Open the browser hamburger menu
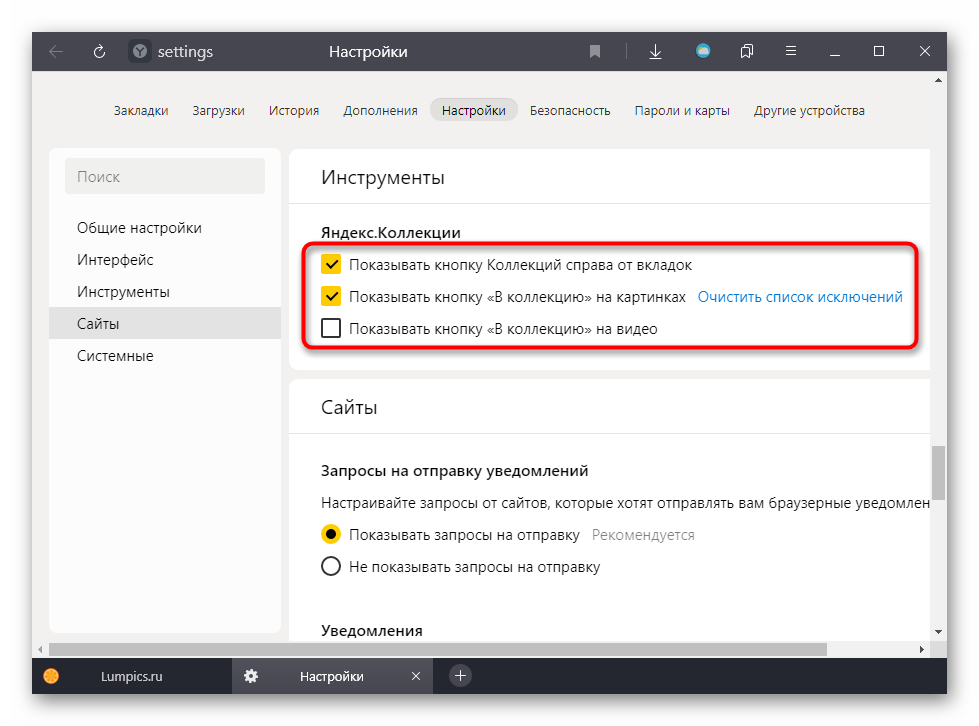 point(790,51)
